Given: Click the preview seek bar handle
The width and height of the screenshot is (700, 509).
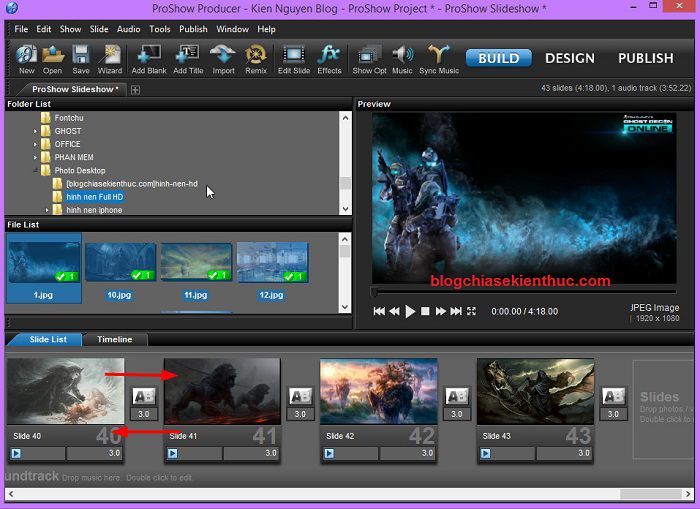Looking at the screenshot, I should tap(374, 292).
